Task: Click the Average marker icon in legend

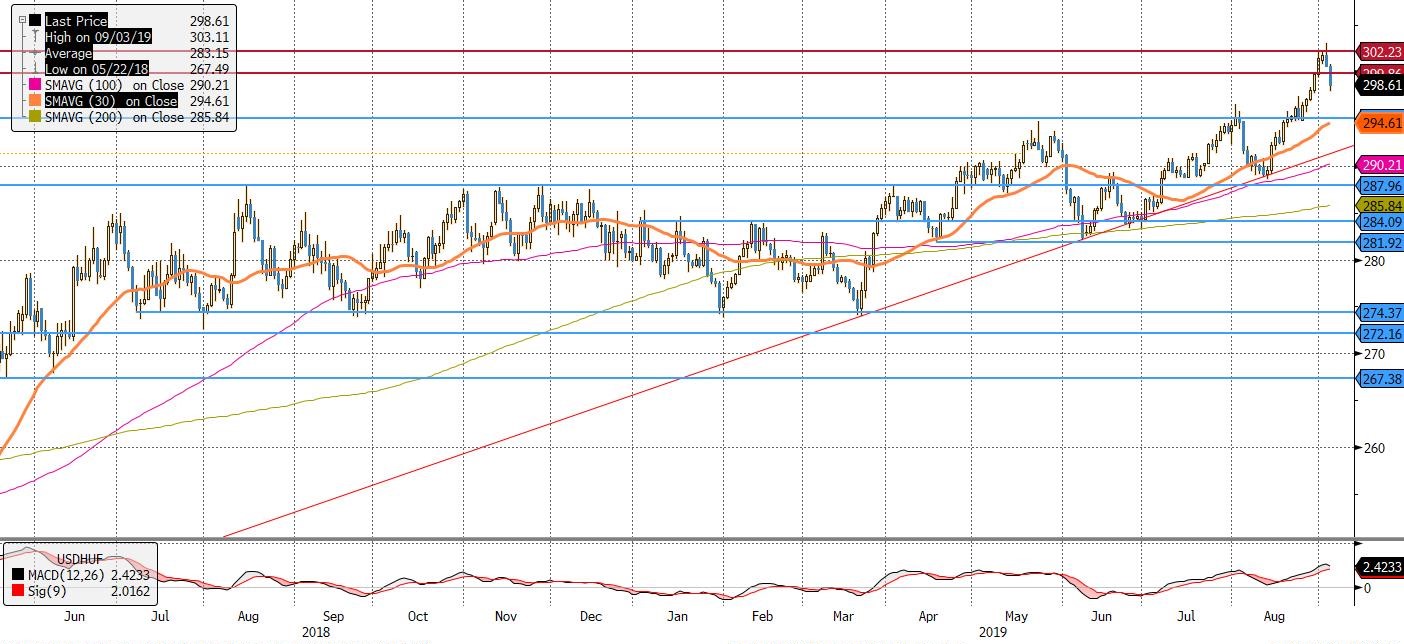Action: pyautogui.click(x=37, y=52)
